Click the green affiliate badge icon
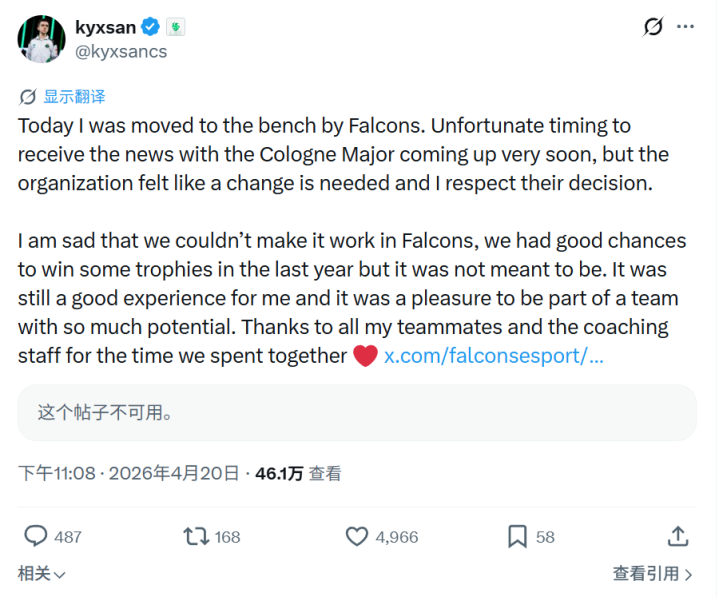The image size is (719, 597). tap(176, 27)
